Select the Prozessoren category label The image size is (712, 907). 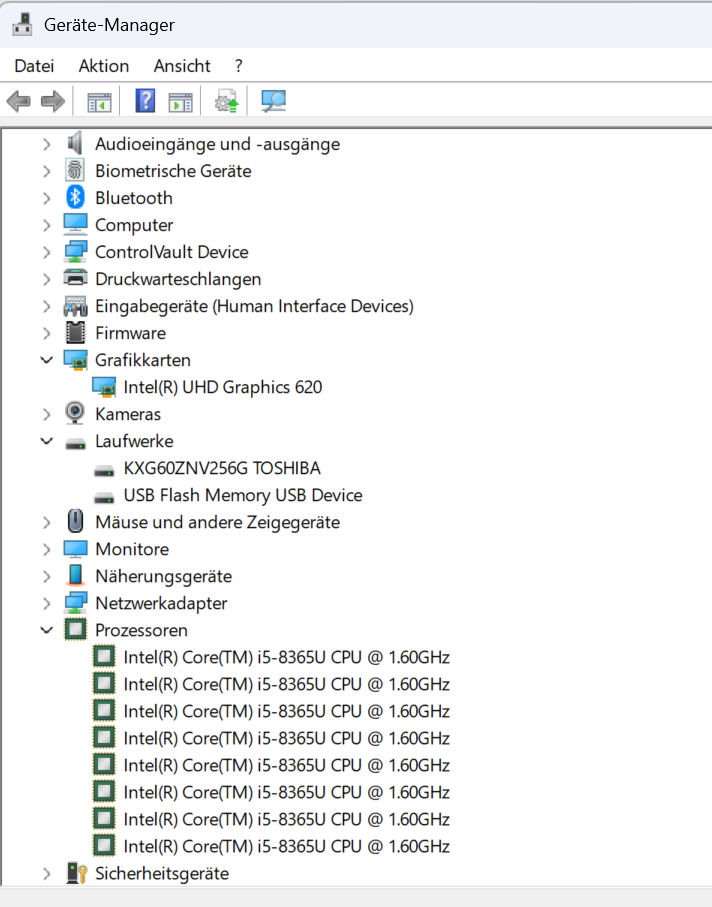pos(141,630)
